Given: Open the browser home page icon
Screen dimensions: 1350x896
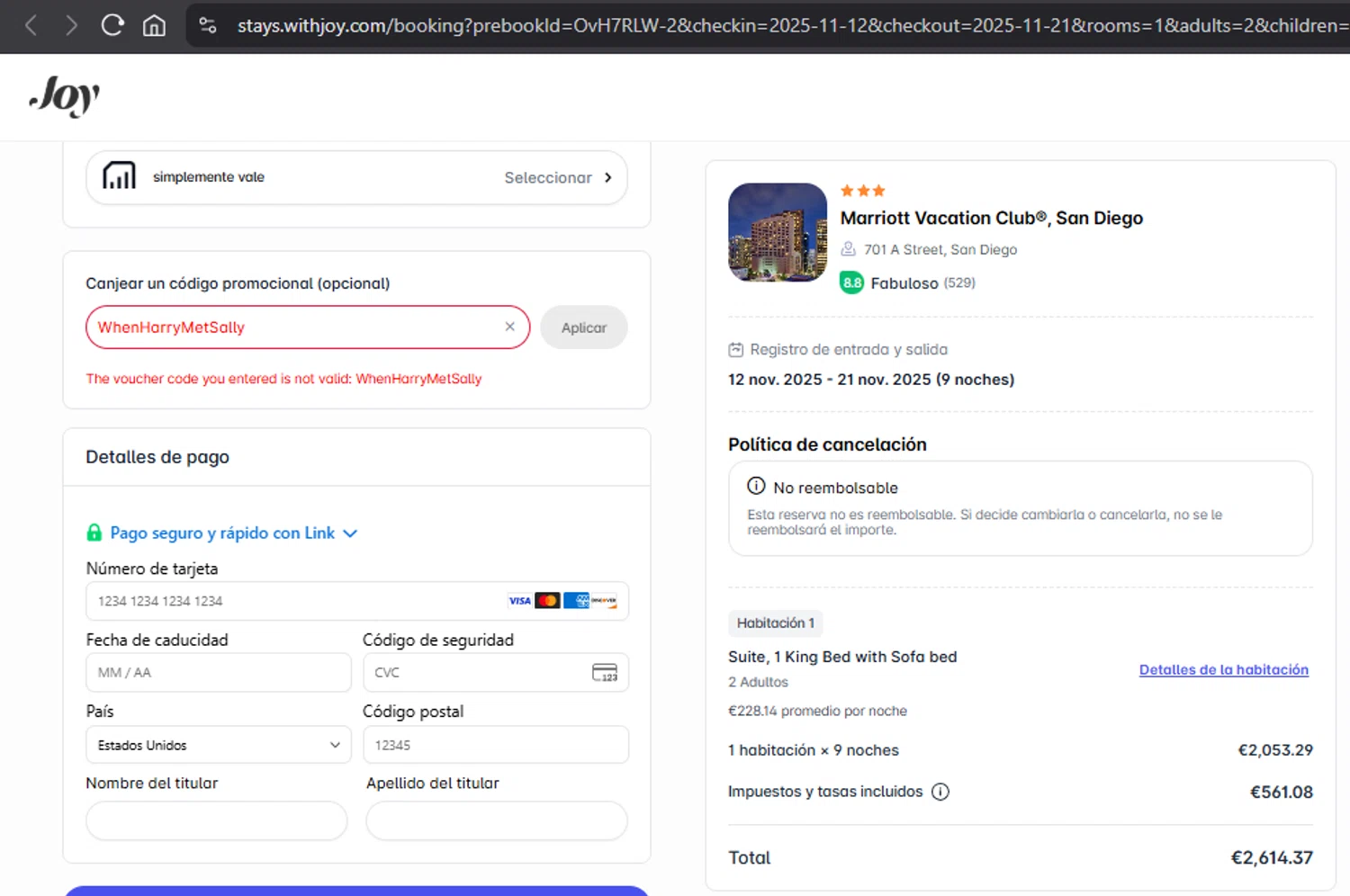Looking at the screenshot, I should [x=155, y=25].
